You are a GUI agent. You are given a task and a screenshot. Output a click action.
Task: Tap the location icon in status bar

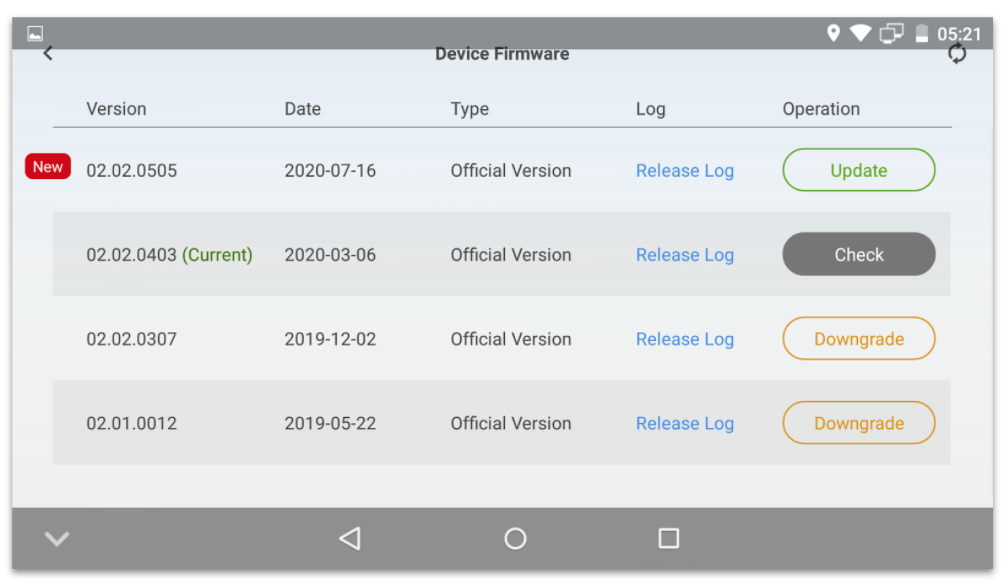click(833, 33)
